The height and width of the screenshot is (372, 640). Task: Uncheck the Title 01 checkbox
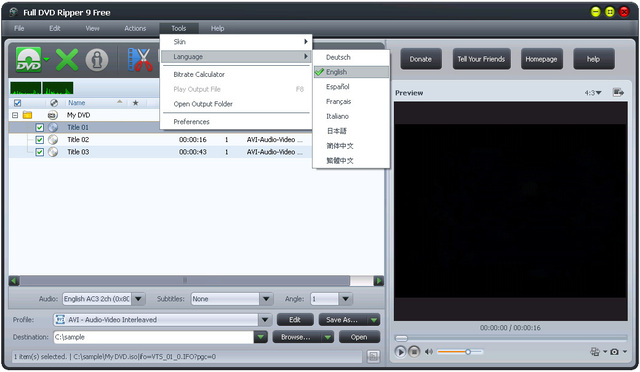coord(40,127)
